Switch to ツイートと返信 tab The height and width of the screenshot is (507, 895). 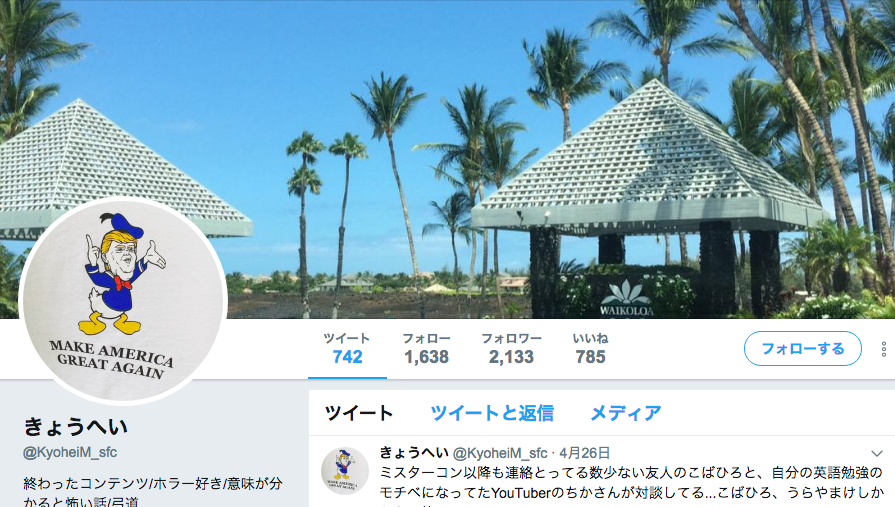tap(492, 413)
